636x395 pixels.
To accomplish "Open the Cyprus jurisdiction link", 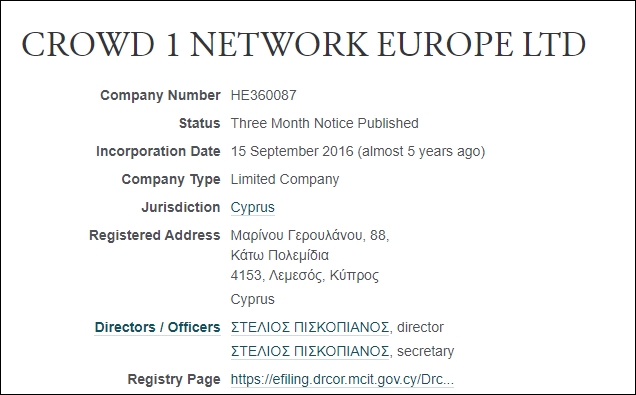I will (x=252, y=207).
